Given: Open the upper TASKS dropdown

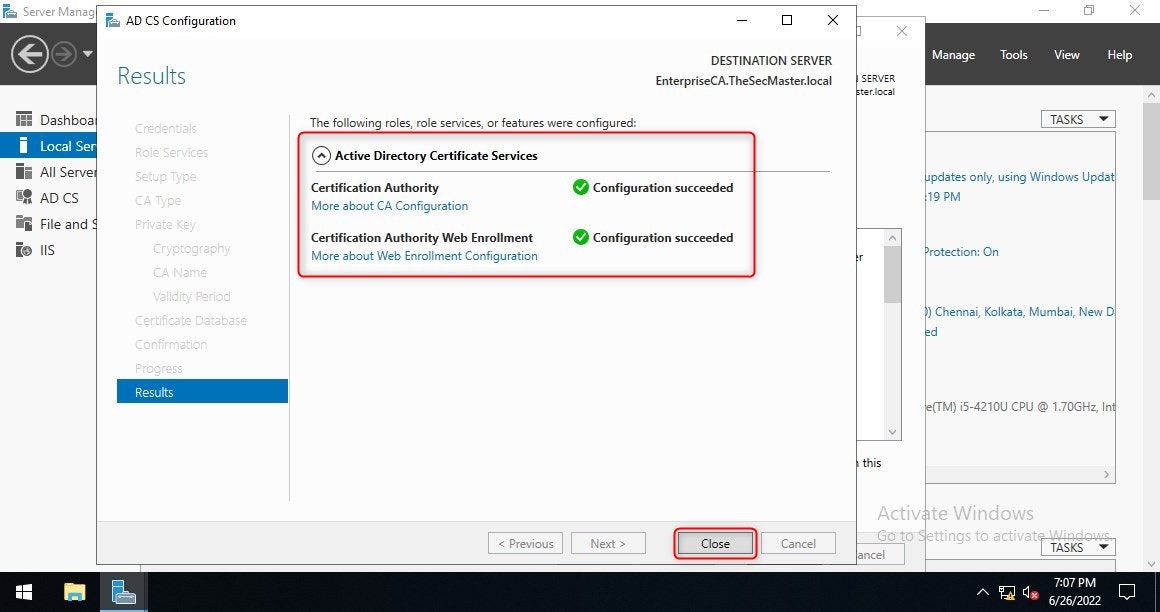Looking at the screenshot, I should [x=1078, y=119].
